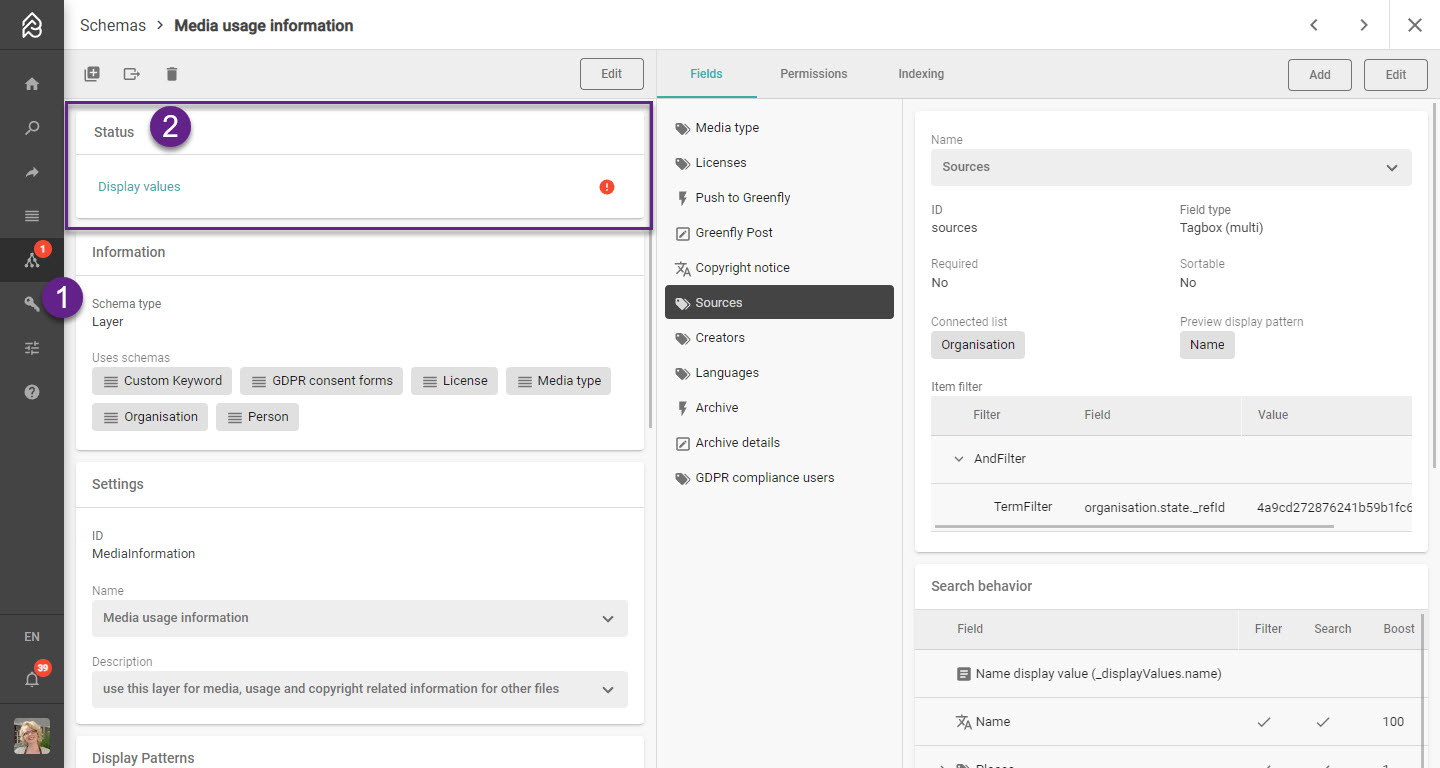Switch language using the EN selector
The width and height of the screenshot is (1440, 768).
[32, 637]
